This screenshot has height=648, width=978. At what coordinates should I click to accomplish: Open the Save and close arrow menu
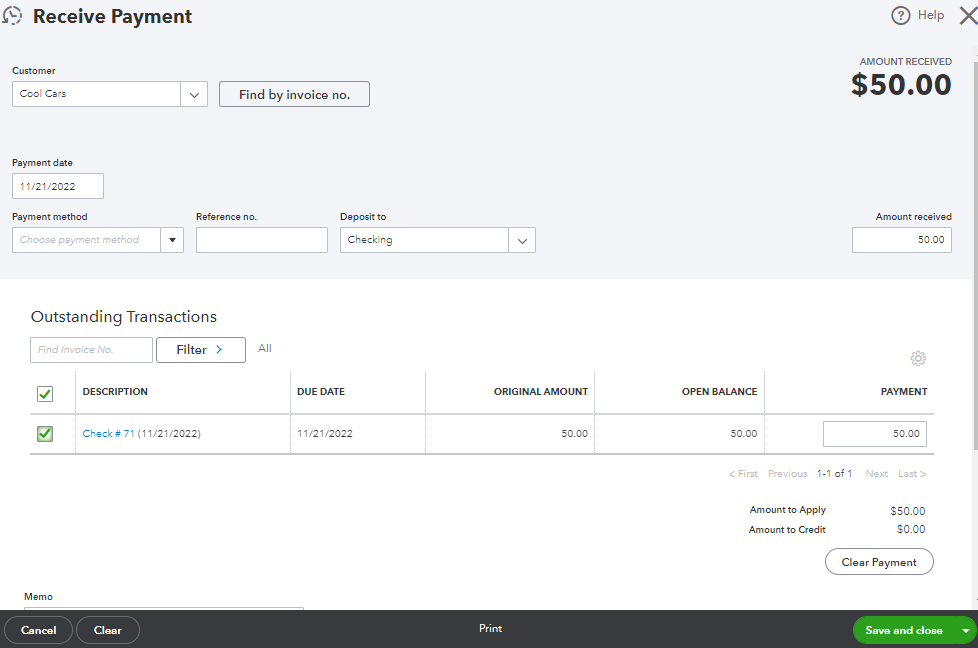(965, 631)
